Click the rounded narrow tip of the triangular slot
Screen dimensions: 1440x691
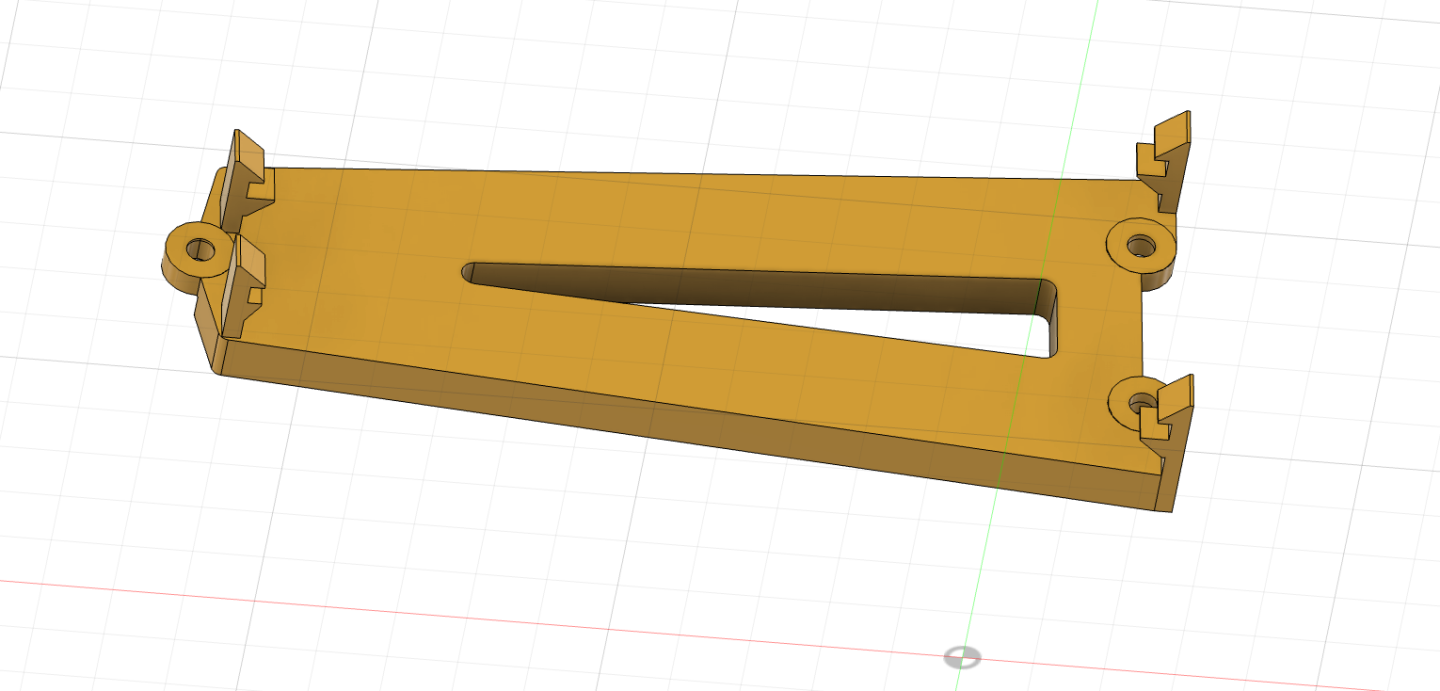pyautogui.click(x=470, y=271)
